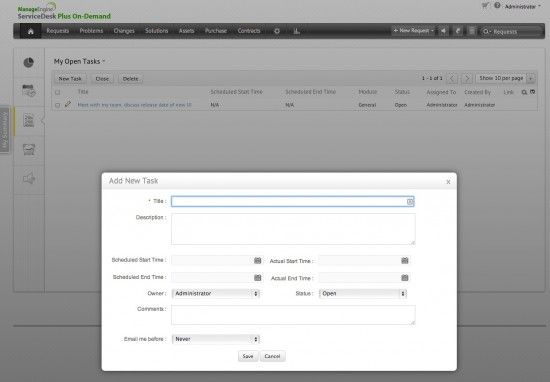This screenshot has width=550, height=382.
Task: Open the shopping cart icon at the top right
Action: [x=485, y=5]
